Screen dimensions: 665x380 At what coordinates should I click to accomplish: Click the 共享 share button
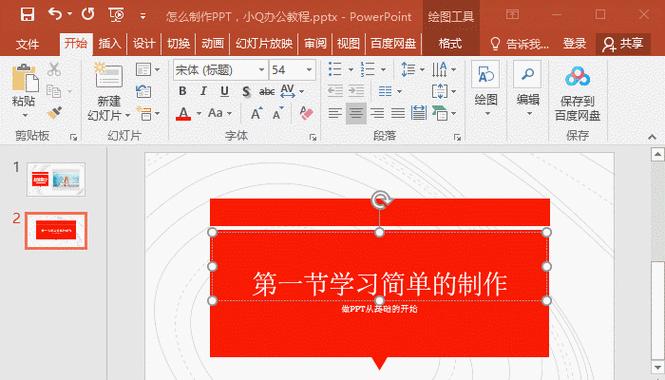pos(623,44)
